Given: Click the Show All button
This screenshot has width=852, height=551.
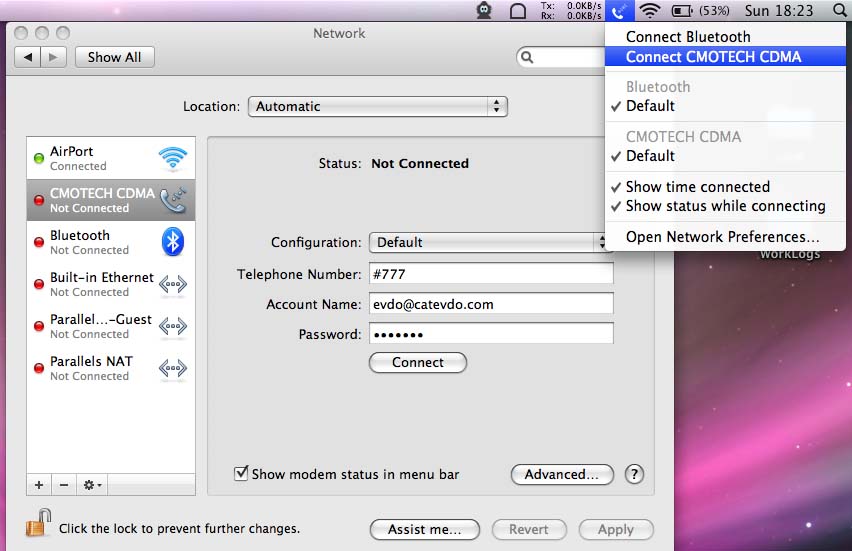Looking at the screenshot, I should (x=115, y=57).
